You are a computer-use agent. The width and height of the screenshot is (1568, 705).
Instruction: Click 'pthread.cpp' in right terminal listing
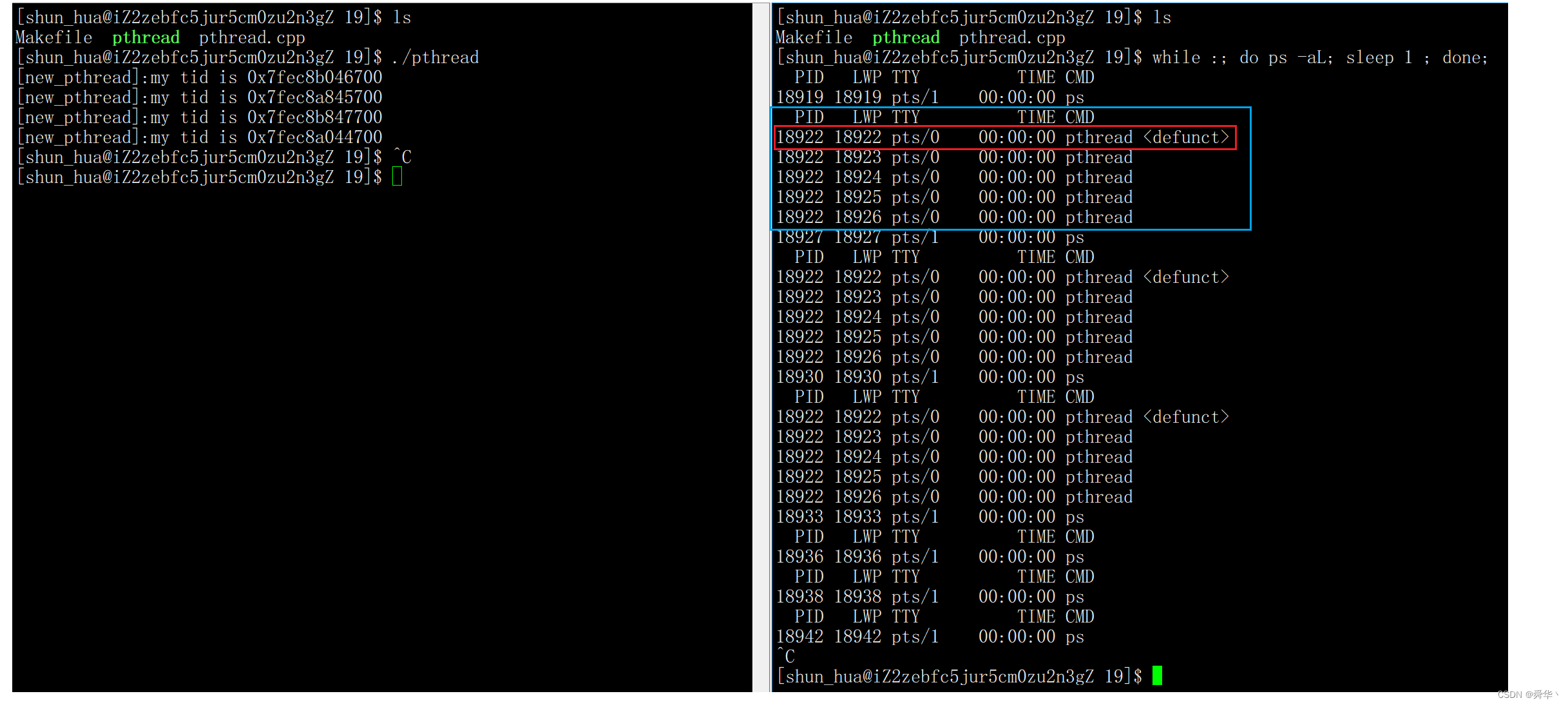tap(1012, 37)
